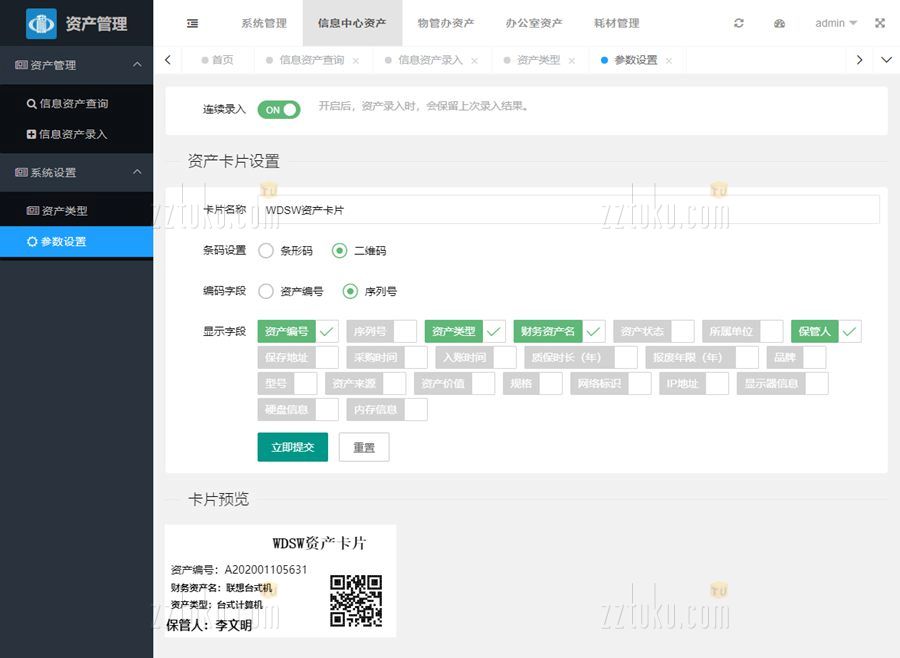The image size is (900, 658).
Task: Turn off the 连续录入 switch
Action: [279, 110]
